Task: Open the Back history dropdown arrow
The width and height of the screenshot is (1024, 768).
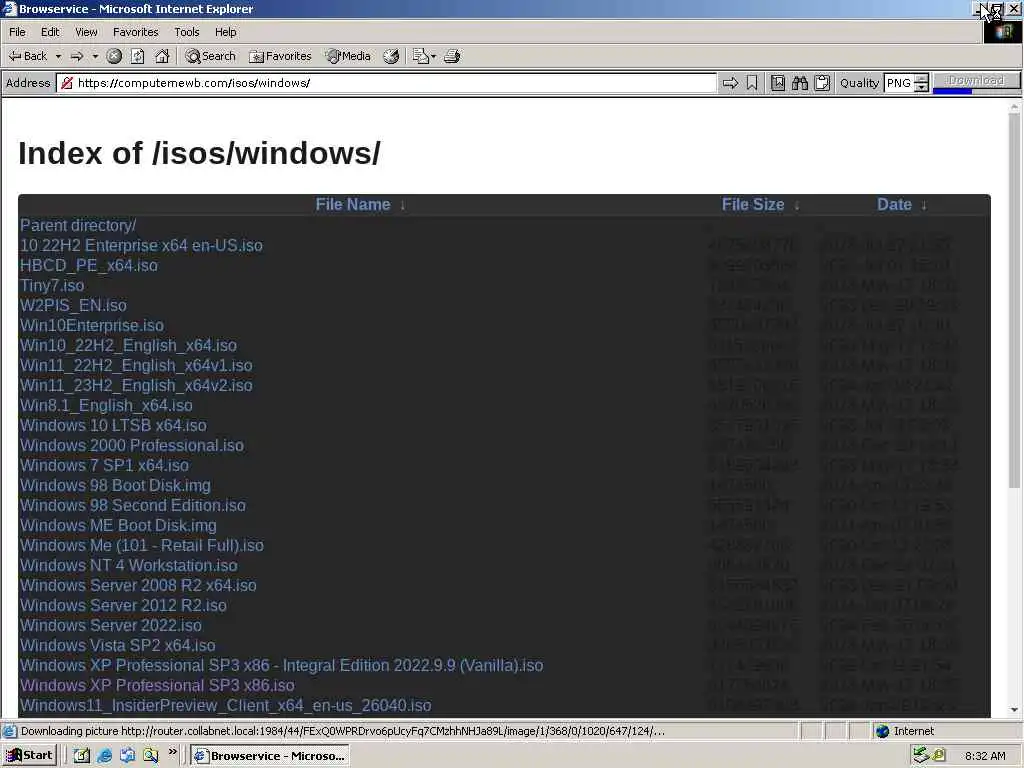Action: tap(58, 56)
